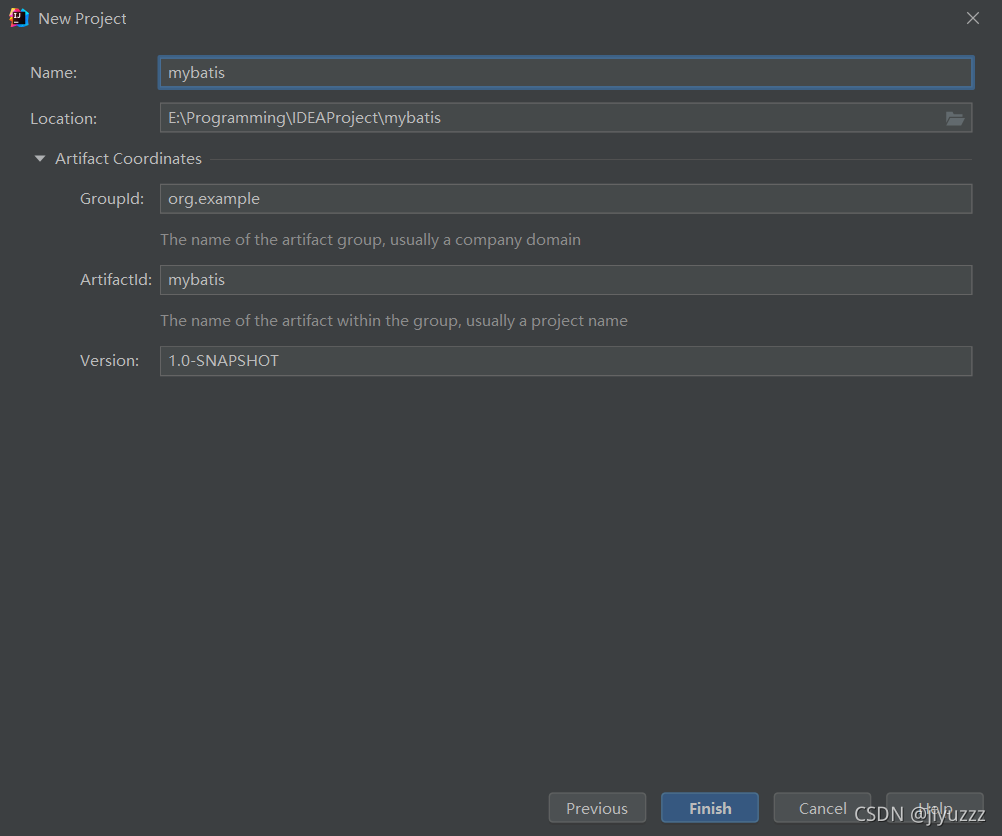Click the Version field 1.0-SNAPSHOT
Image resolution: width=1002 pixels, height=836 pixels.
tap(566, 361)
